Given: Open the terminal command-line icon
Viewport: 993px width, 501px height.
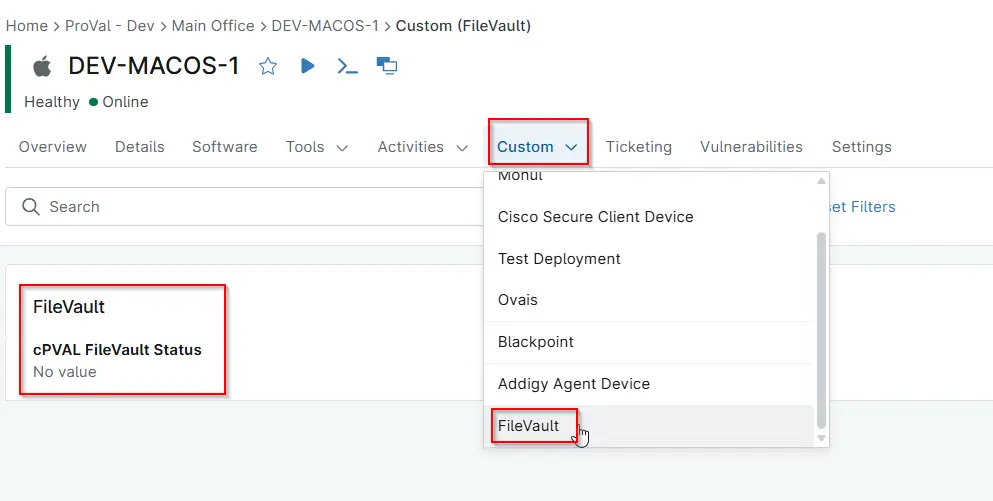Looking at the screenshot, I should click(347, 66).
